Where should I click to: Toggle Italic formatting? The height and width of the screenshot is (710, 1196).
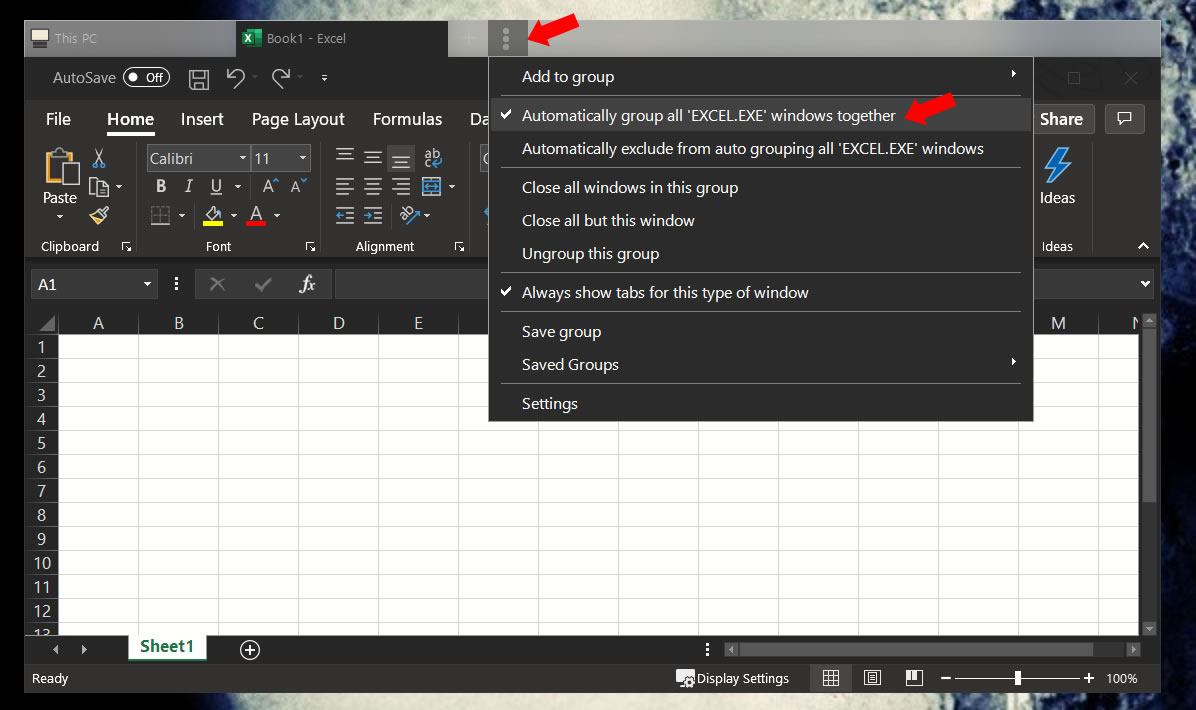[188, 186]
